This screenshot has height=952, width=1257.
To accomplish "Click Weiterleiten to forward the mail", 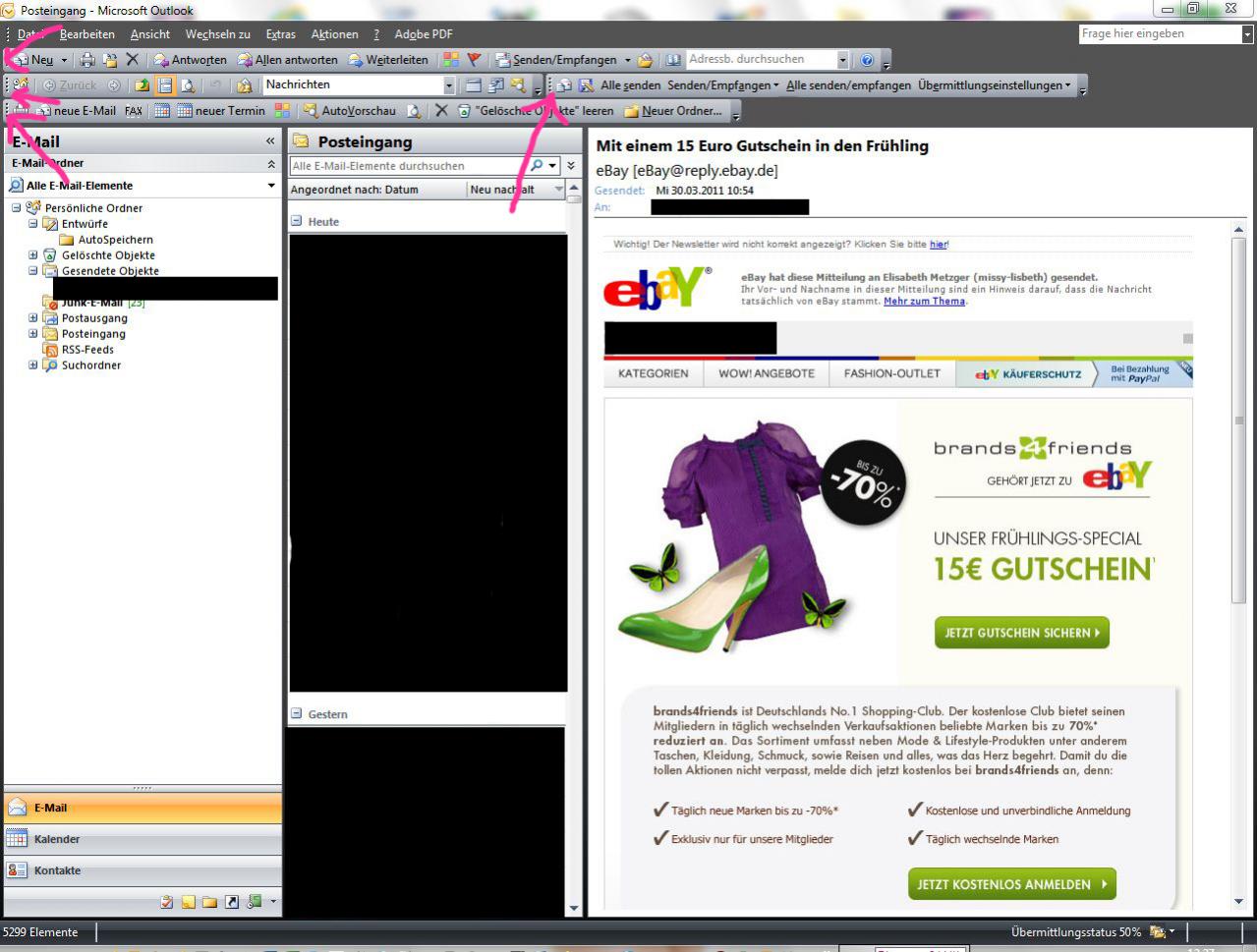I will point(387,60).
